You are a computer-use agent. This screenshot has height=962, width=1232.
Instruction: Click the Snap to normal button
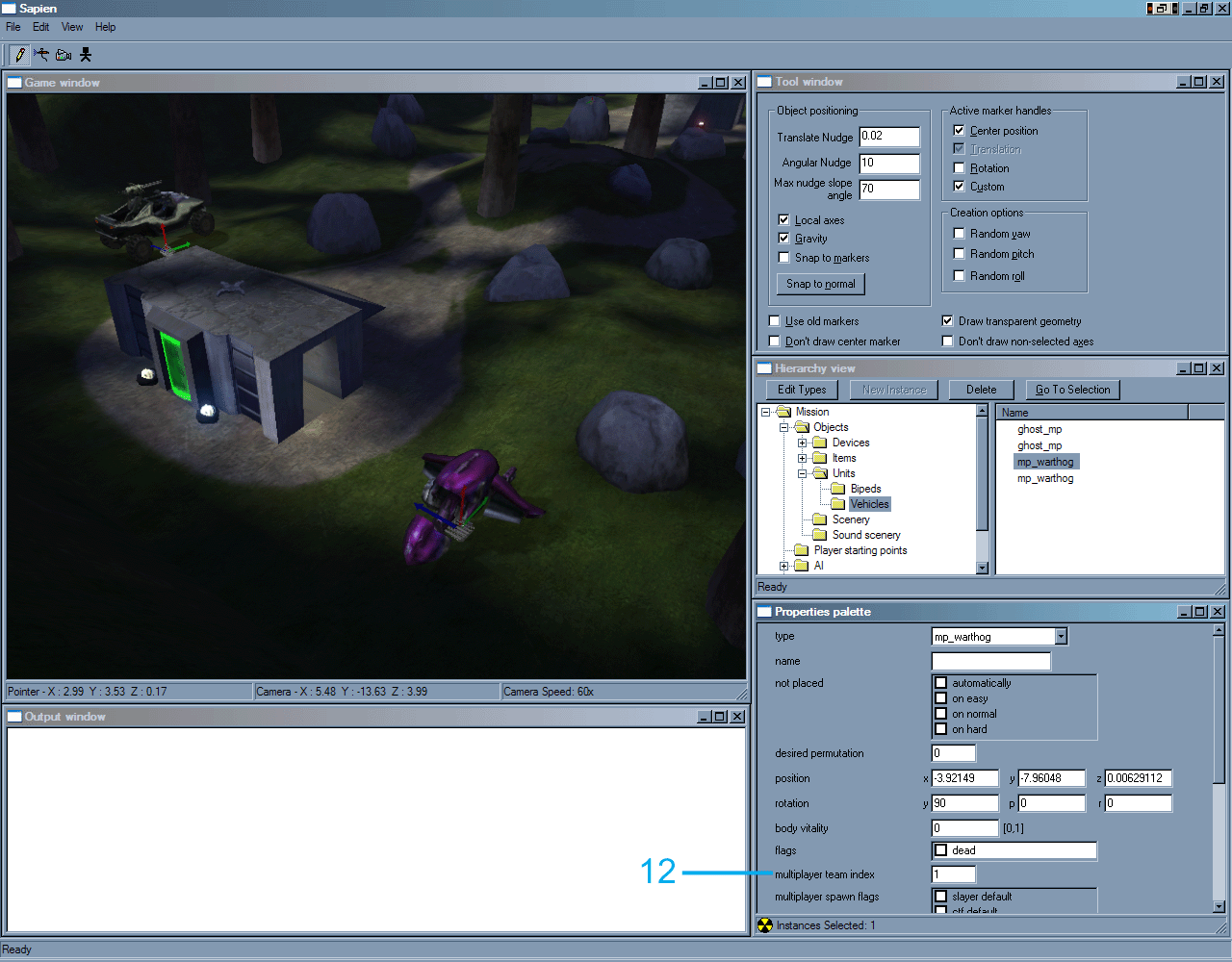click(821, 284)
